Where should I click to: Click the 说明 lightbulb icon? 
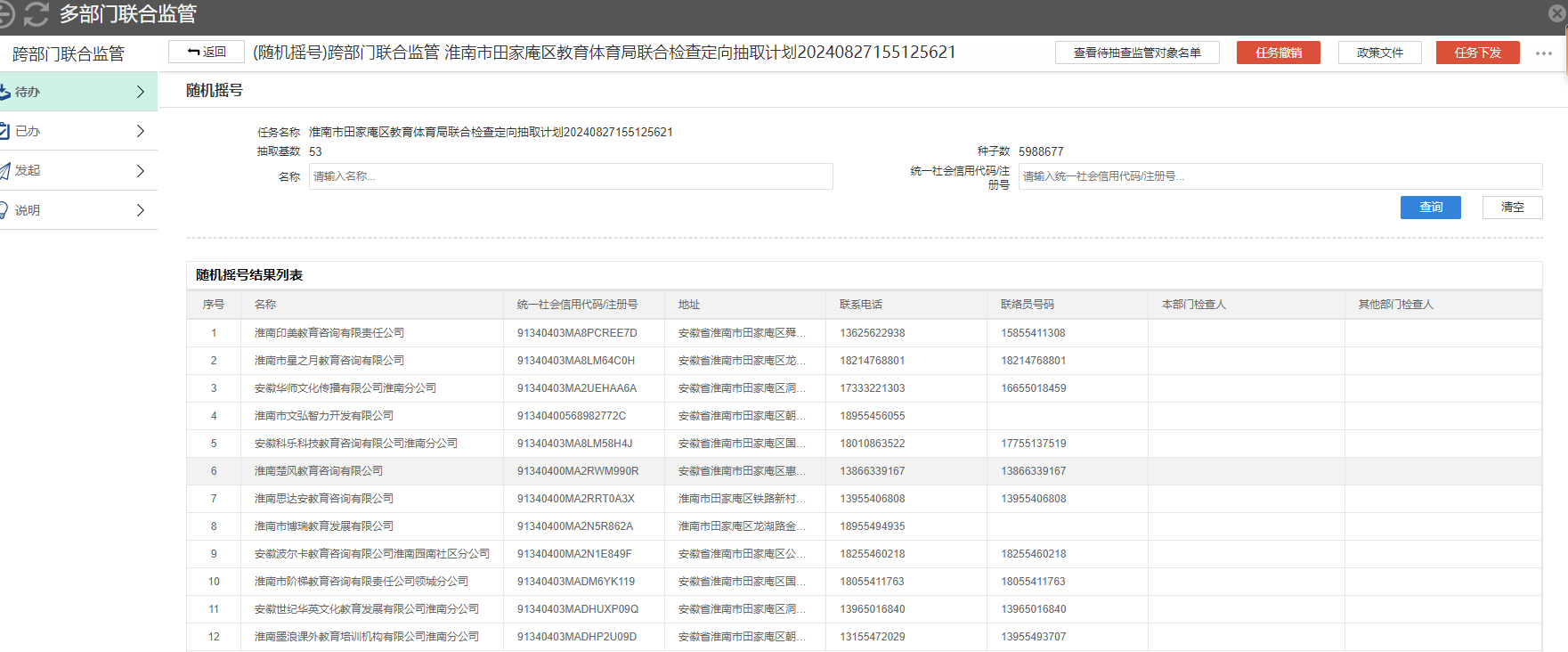(4, 210)
